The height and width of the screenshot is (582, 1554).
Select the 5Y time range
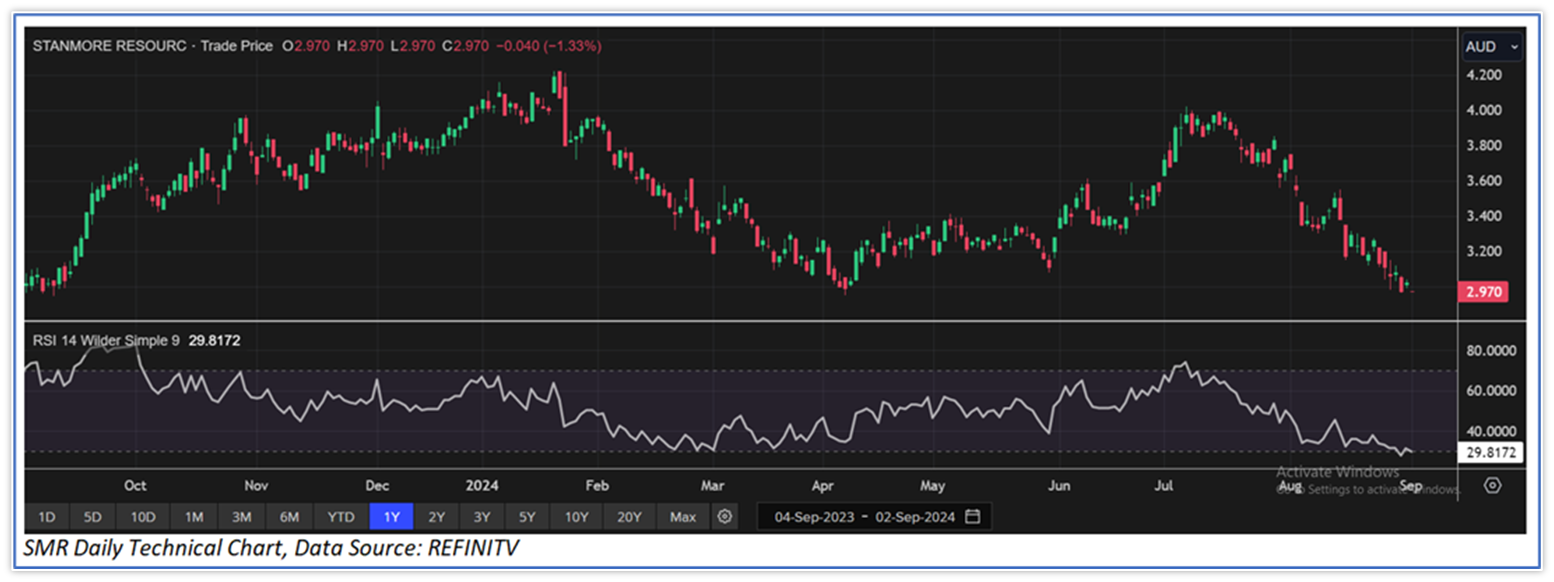(x=527, y=517)
